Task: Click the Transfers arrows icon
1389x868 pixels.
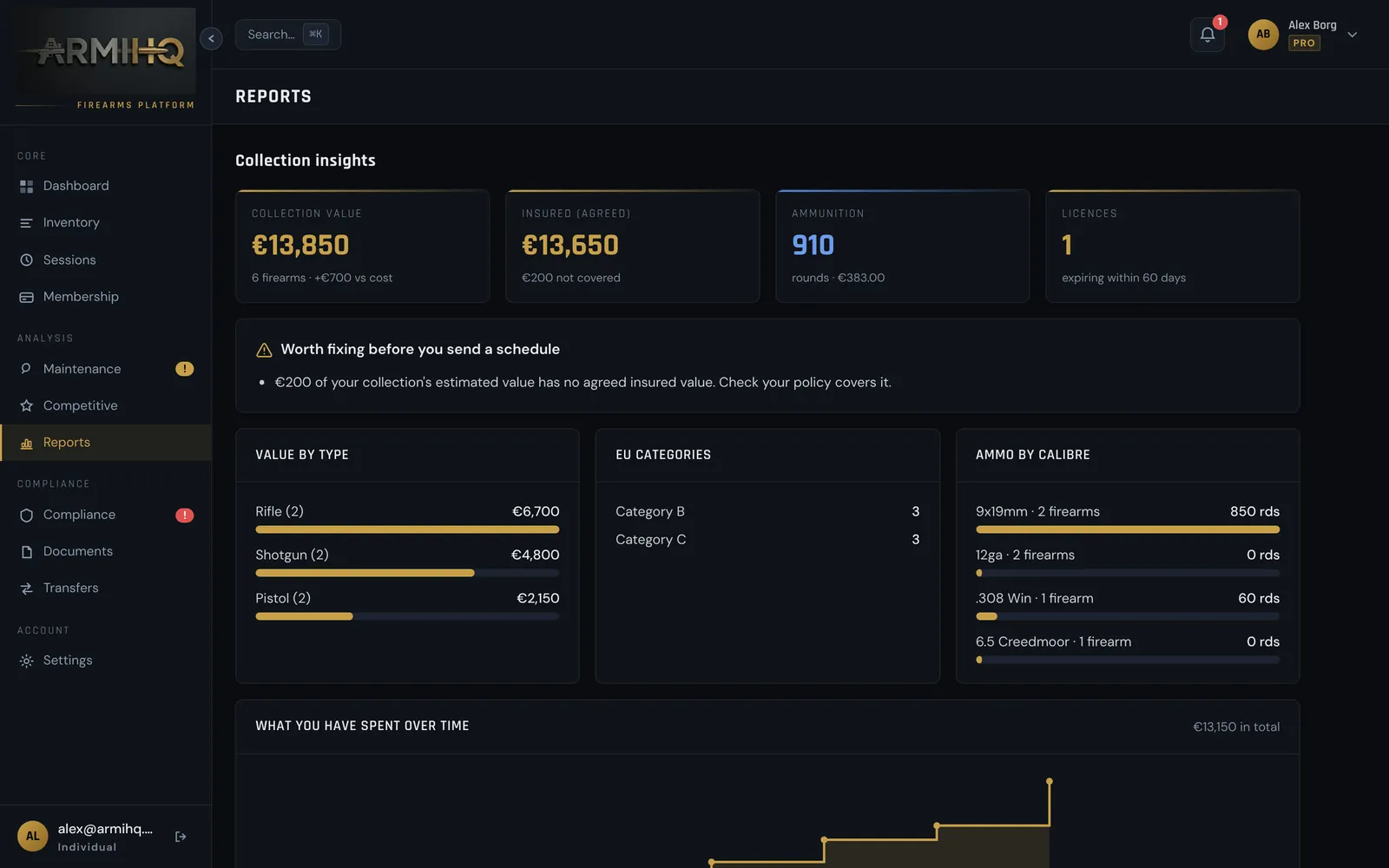Action: pyautogui.click(x=26, y=588)
